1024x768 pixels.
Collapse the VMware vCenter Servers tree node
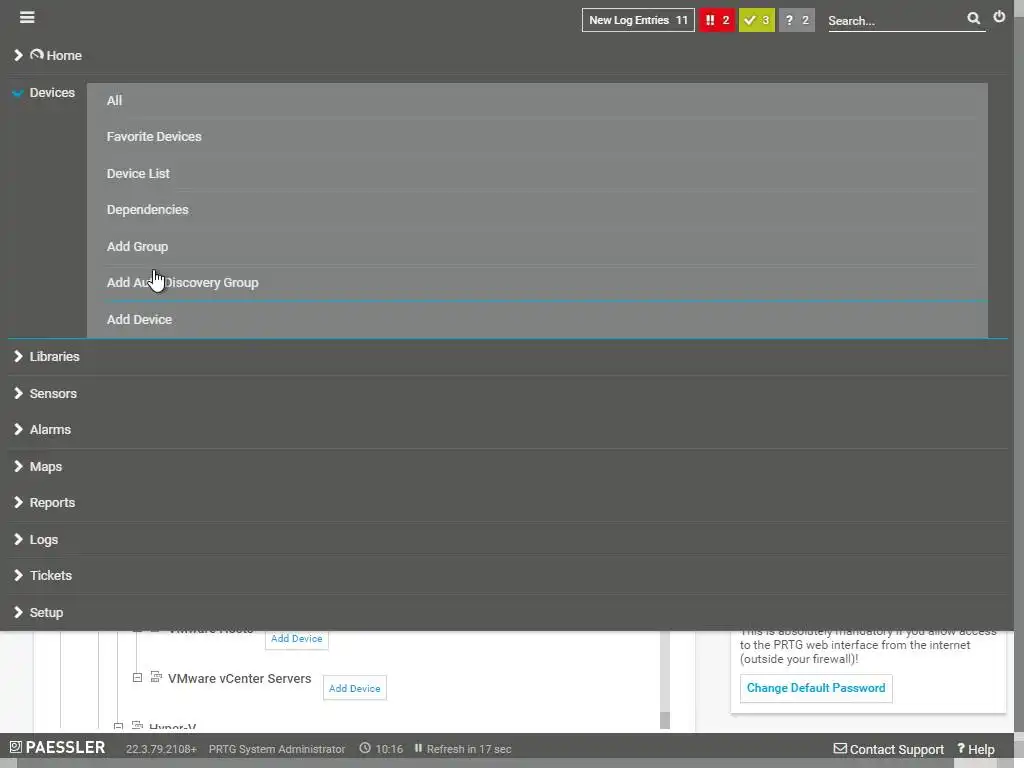[137, 678]
